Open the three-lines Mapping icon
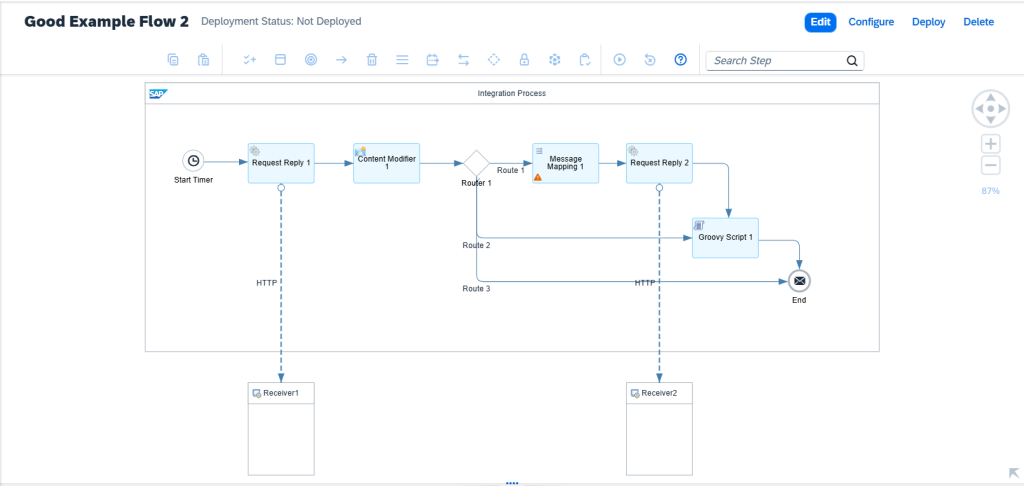This screenshot has height=486, width=1024. click(402, 60)
